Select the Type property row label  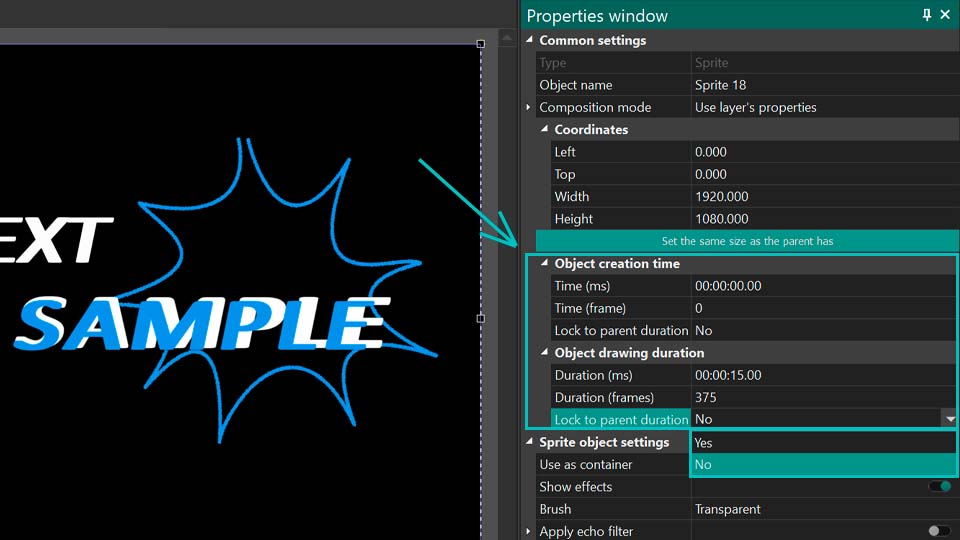[x=552, y=63]
